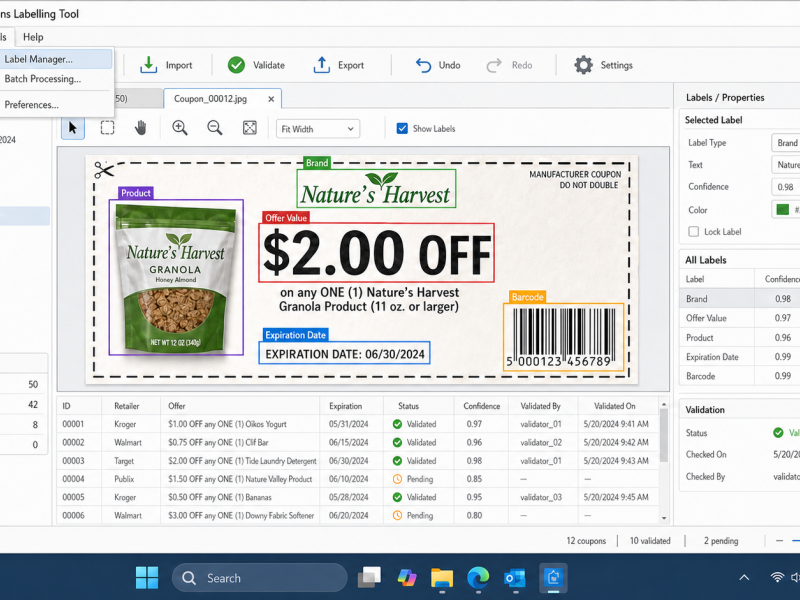Viewport: 800px width, 600px height.
Task: Click the Validate button label
Action: click(269, 65)
